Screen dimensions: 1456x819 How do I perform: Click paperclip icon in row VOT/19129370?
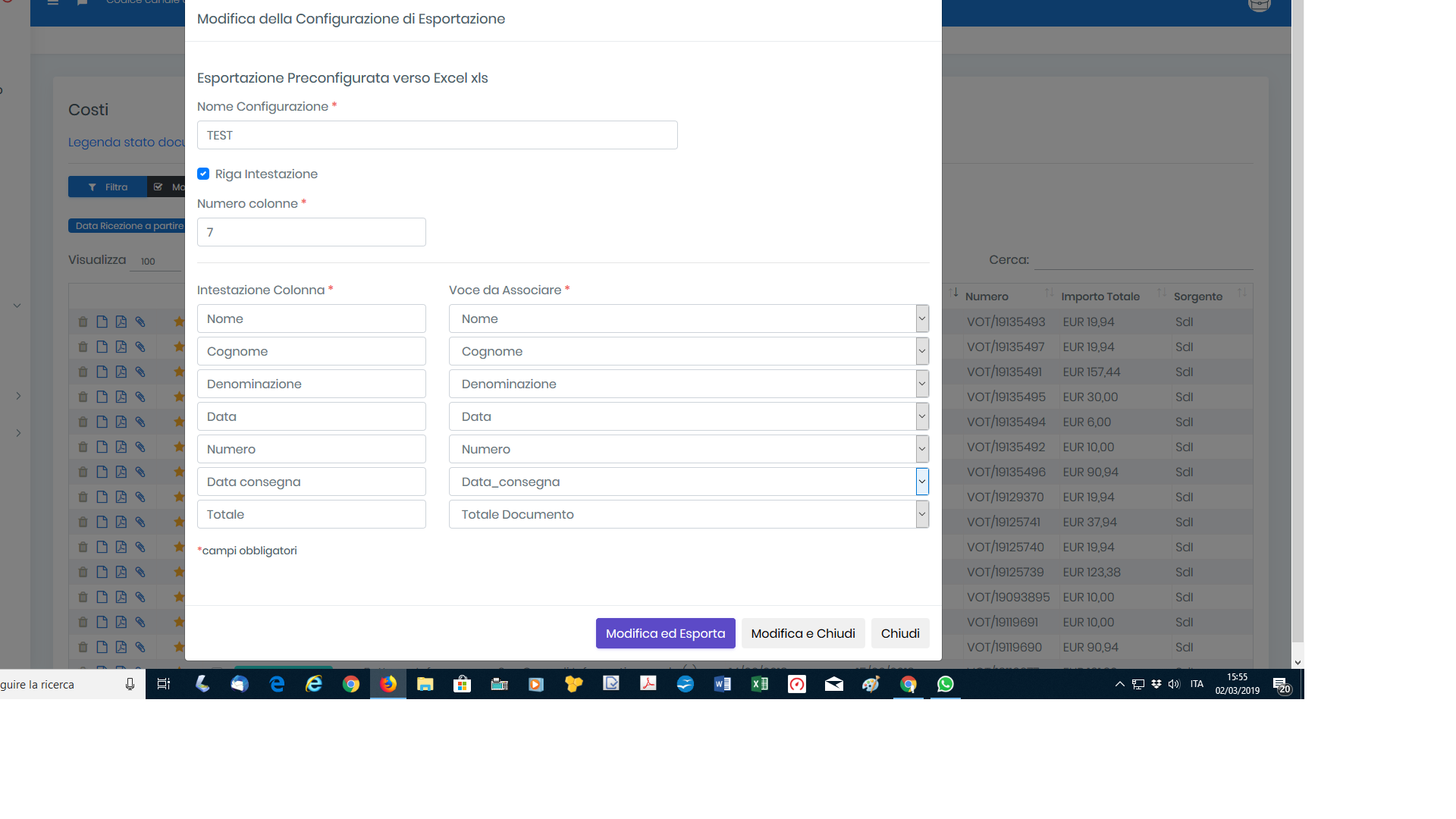pyautogui.click(x=140, y=497)
